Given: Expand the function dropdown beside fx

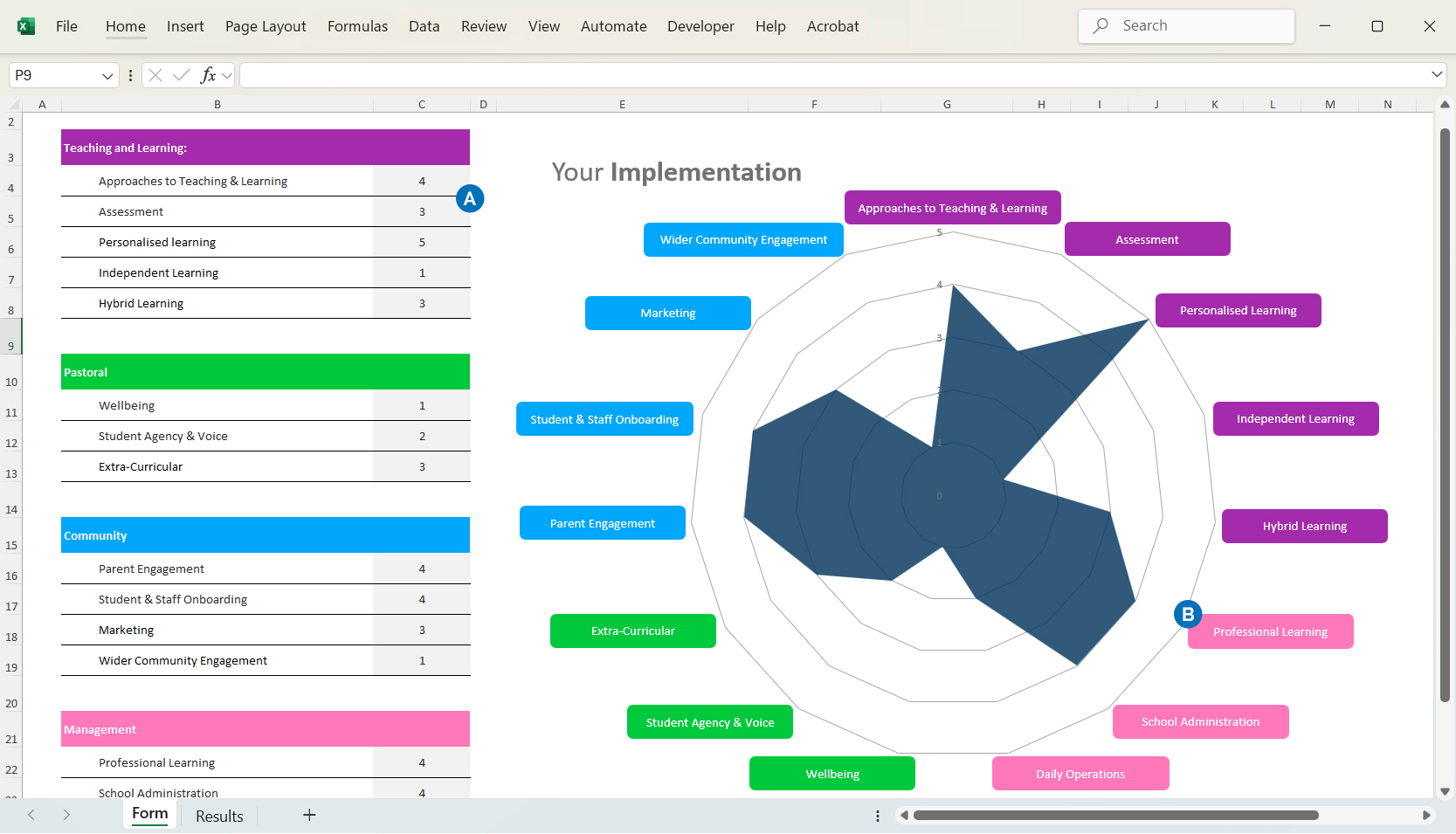Looking at the screenshot, I should click(227, 76).
